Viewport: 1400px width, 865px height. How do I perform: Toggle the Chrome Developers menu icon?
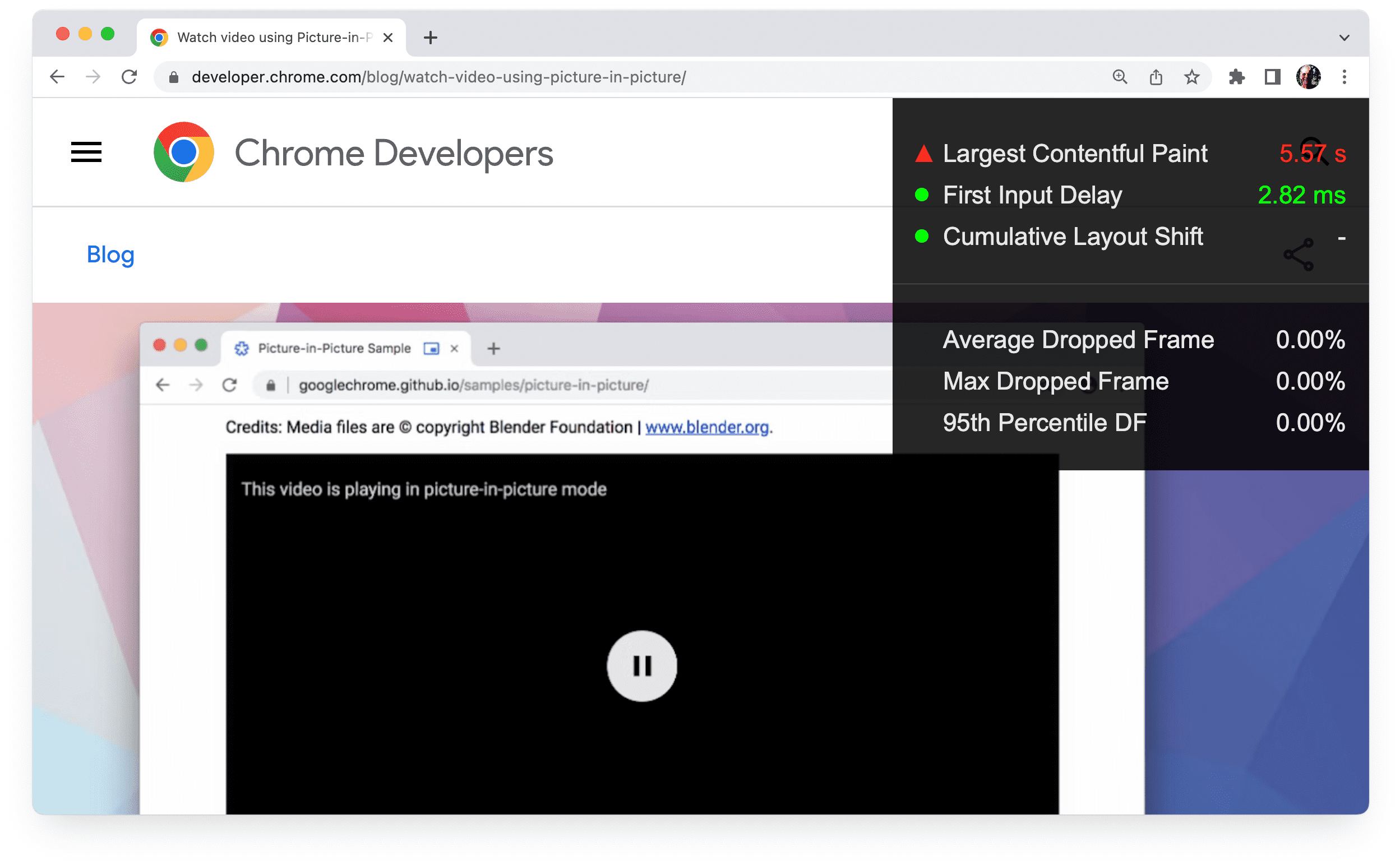point(86,152)
